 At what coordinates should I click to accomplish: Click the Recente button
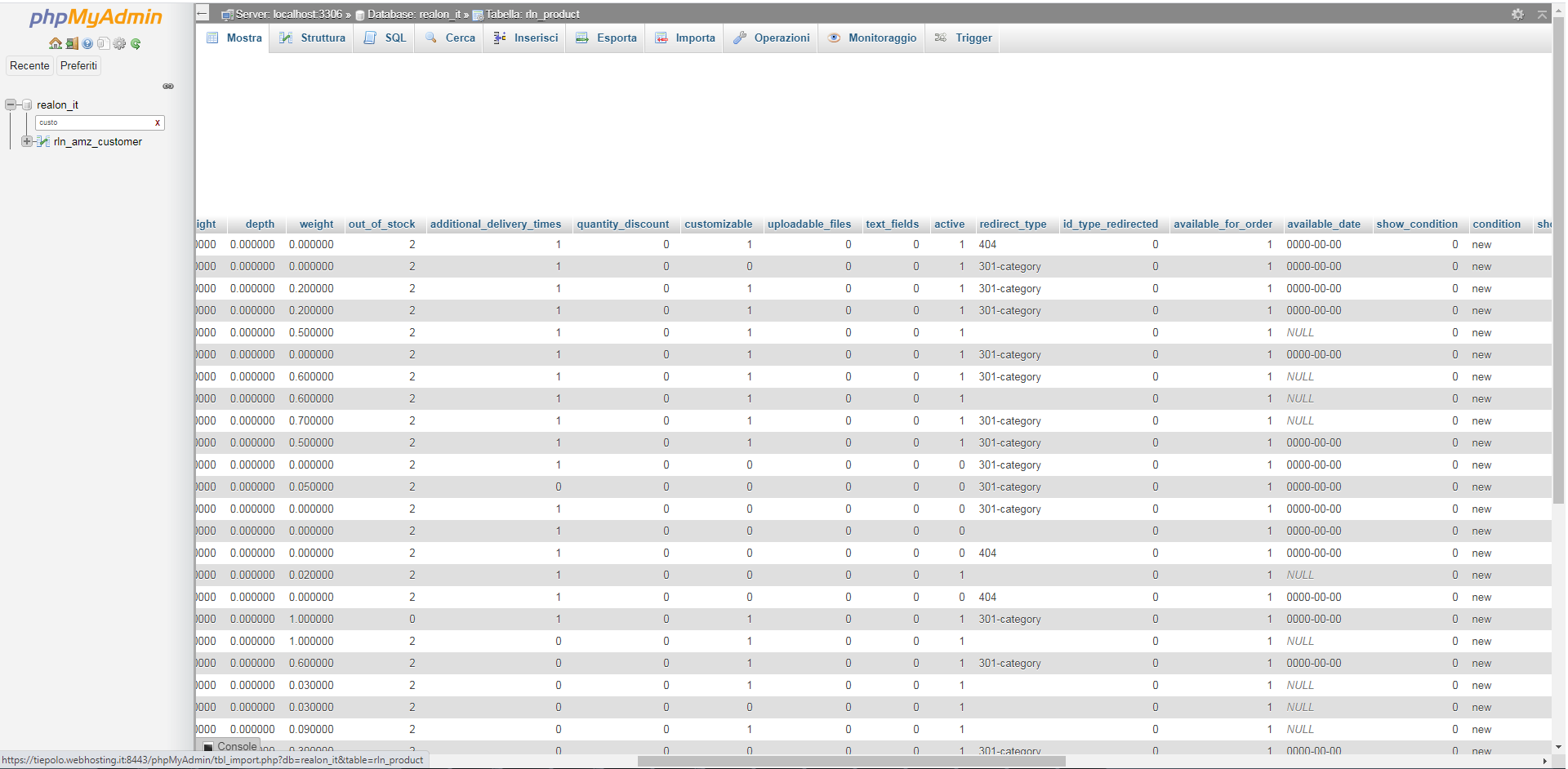click(29, 65)
